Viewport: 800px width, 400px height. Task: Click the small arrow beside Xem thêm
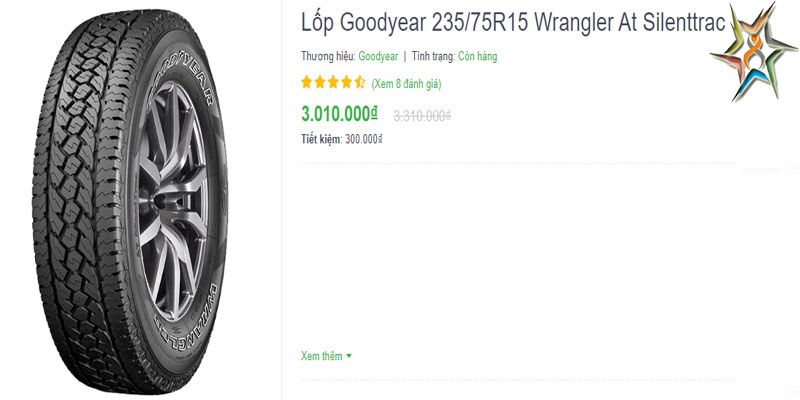click(x=349, y=356)
